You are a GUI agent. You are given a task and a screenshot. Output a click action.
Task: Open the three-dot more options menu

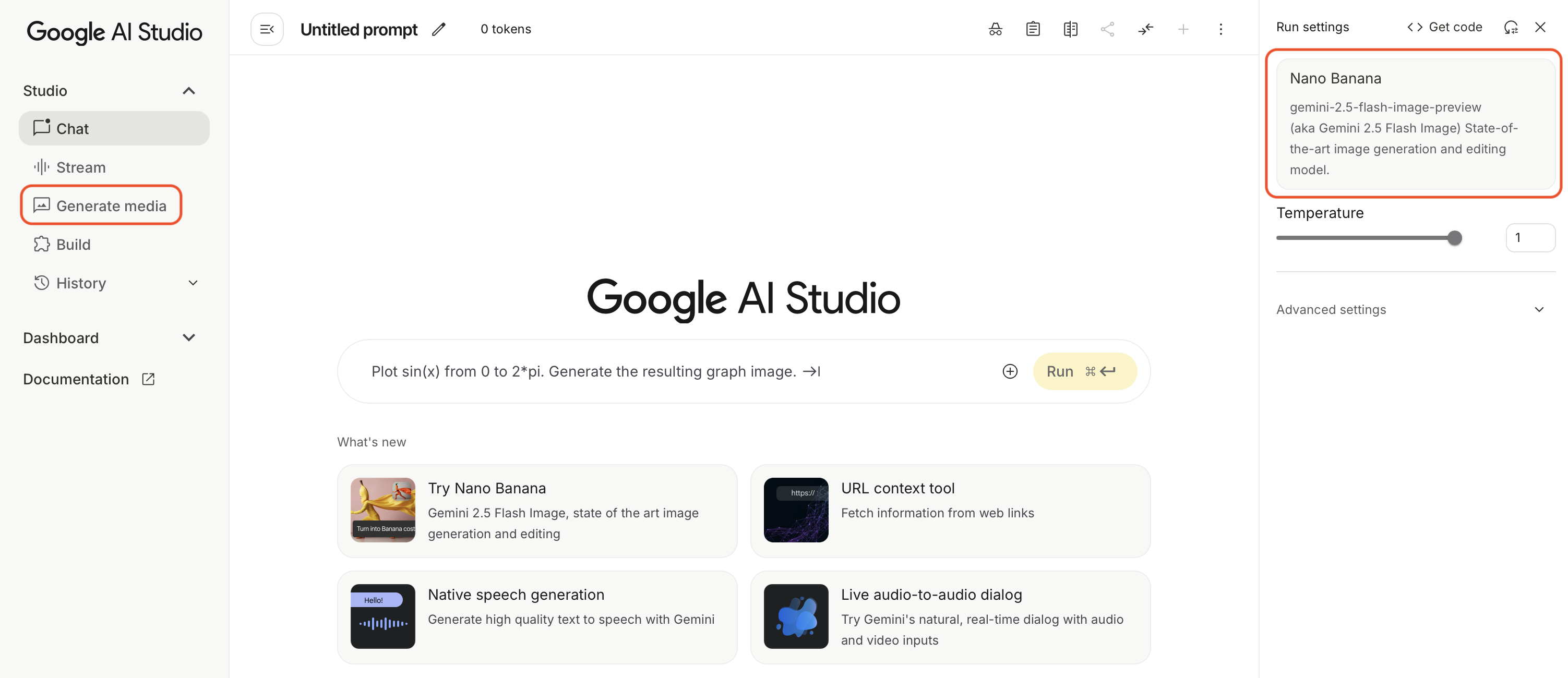(1220, 29)
